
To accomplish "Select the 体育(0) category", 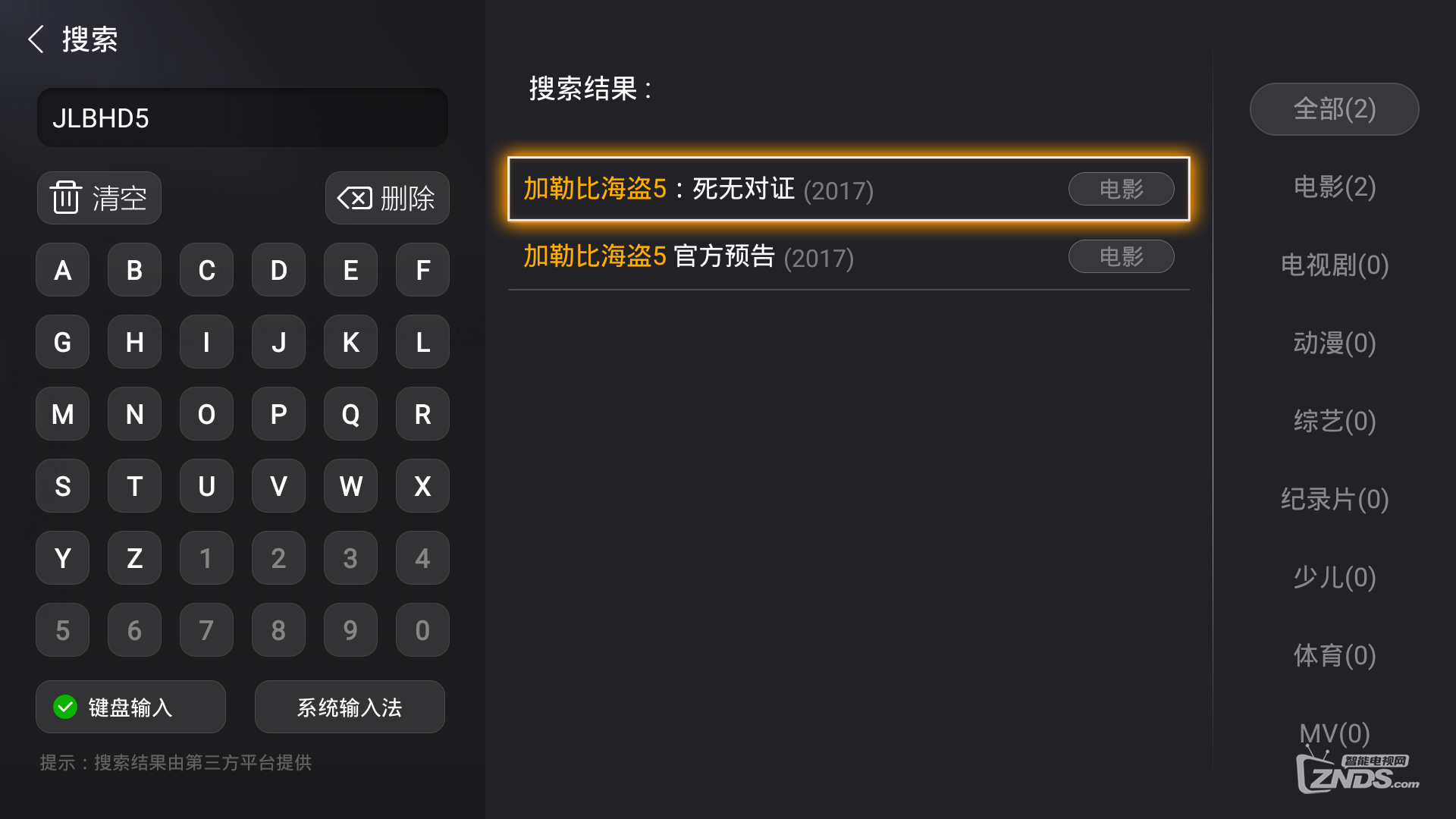I will pos(1335,656).
